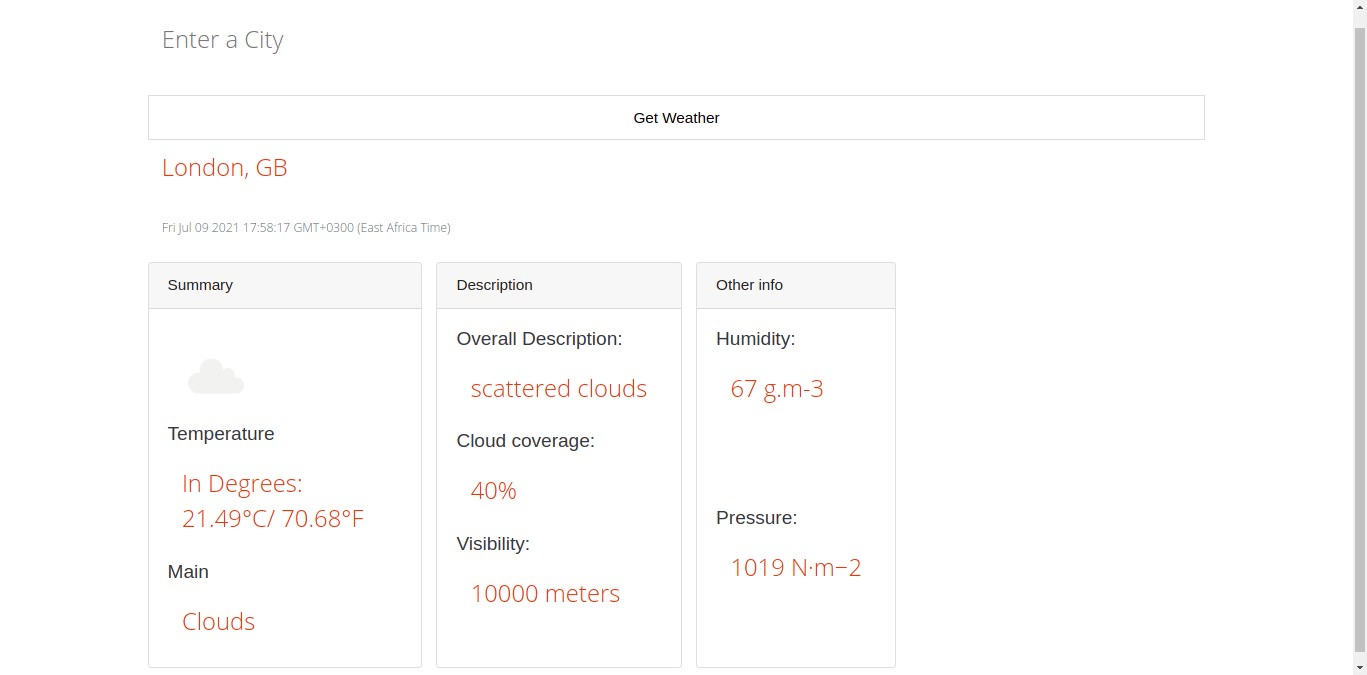Click the humidity value 67 g.m-3
Image resolution: width=1367 pixels, height=675 pixels.
pos(777,389)
